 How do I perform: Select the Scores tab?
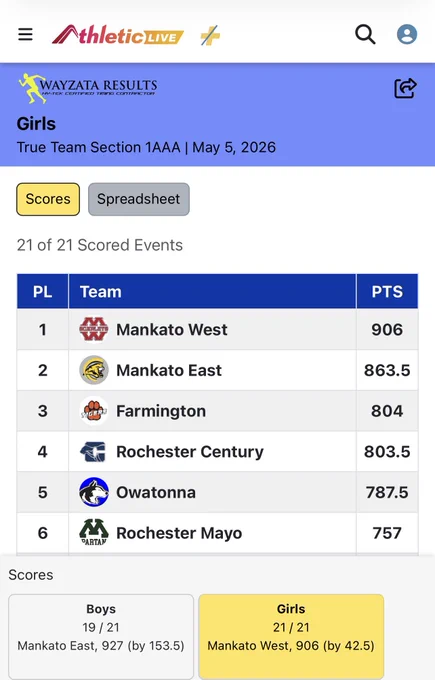(48, 199)
